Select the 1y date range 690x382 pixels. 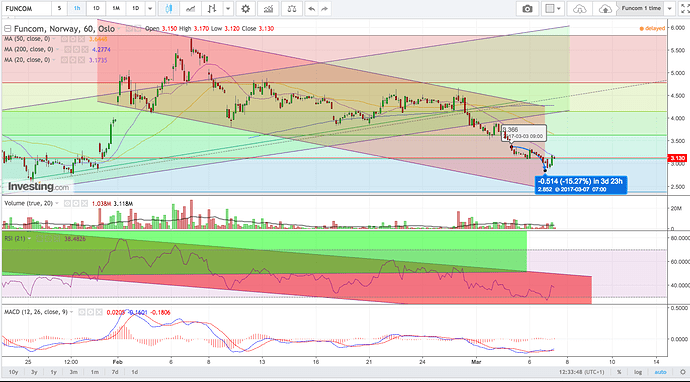click(53, 372)
